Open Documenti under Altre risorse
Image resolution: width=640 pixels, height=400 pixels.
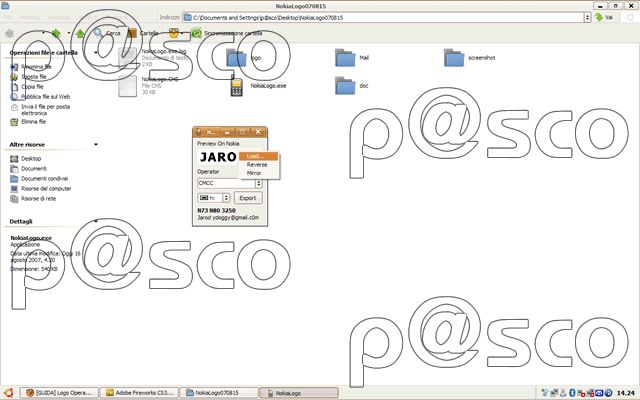coord(34,169)
